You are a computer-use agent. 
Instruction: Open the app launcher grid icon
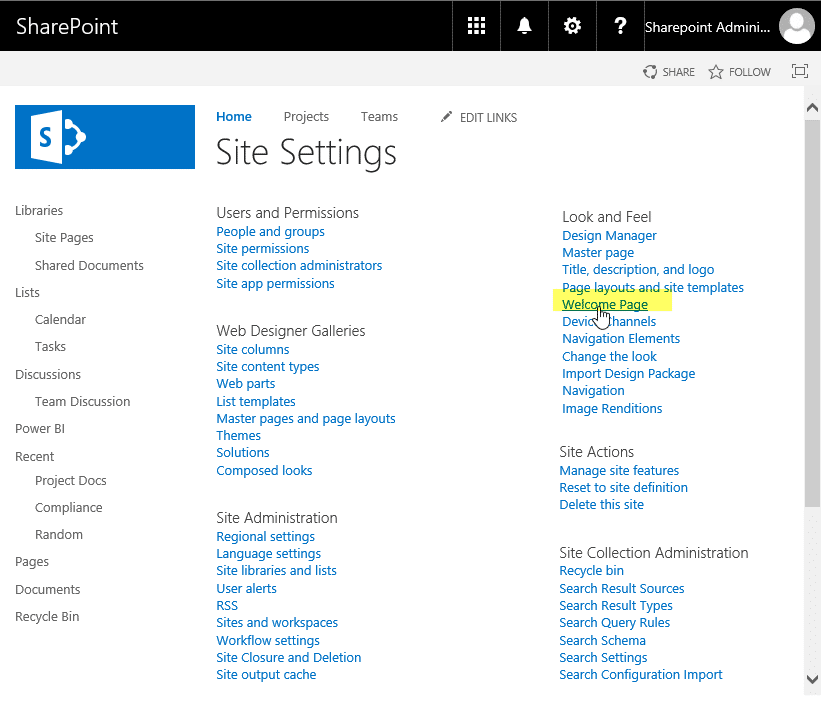[x=477, y=26]
